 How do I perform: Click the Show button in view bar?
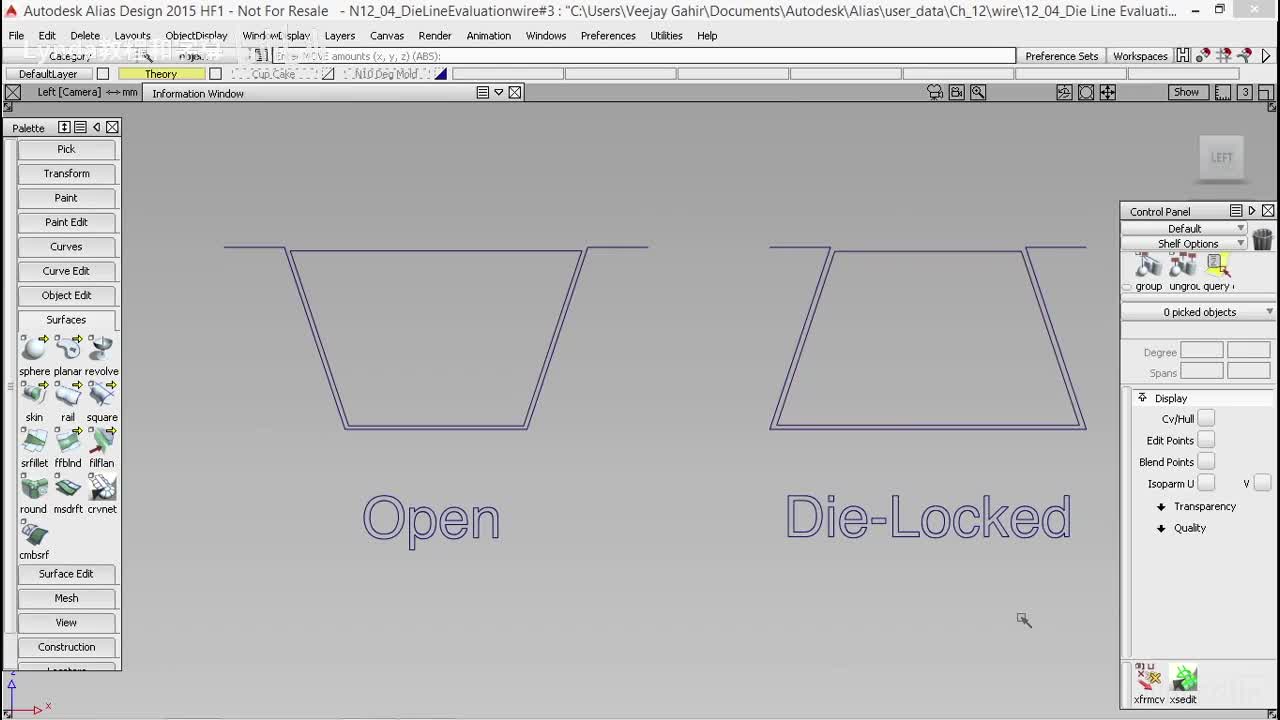coord(1186,92)
